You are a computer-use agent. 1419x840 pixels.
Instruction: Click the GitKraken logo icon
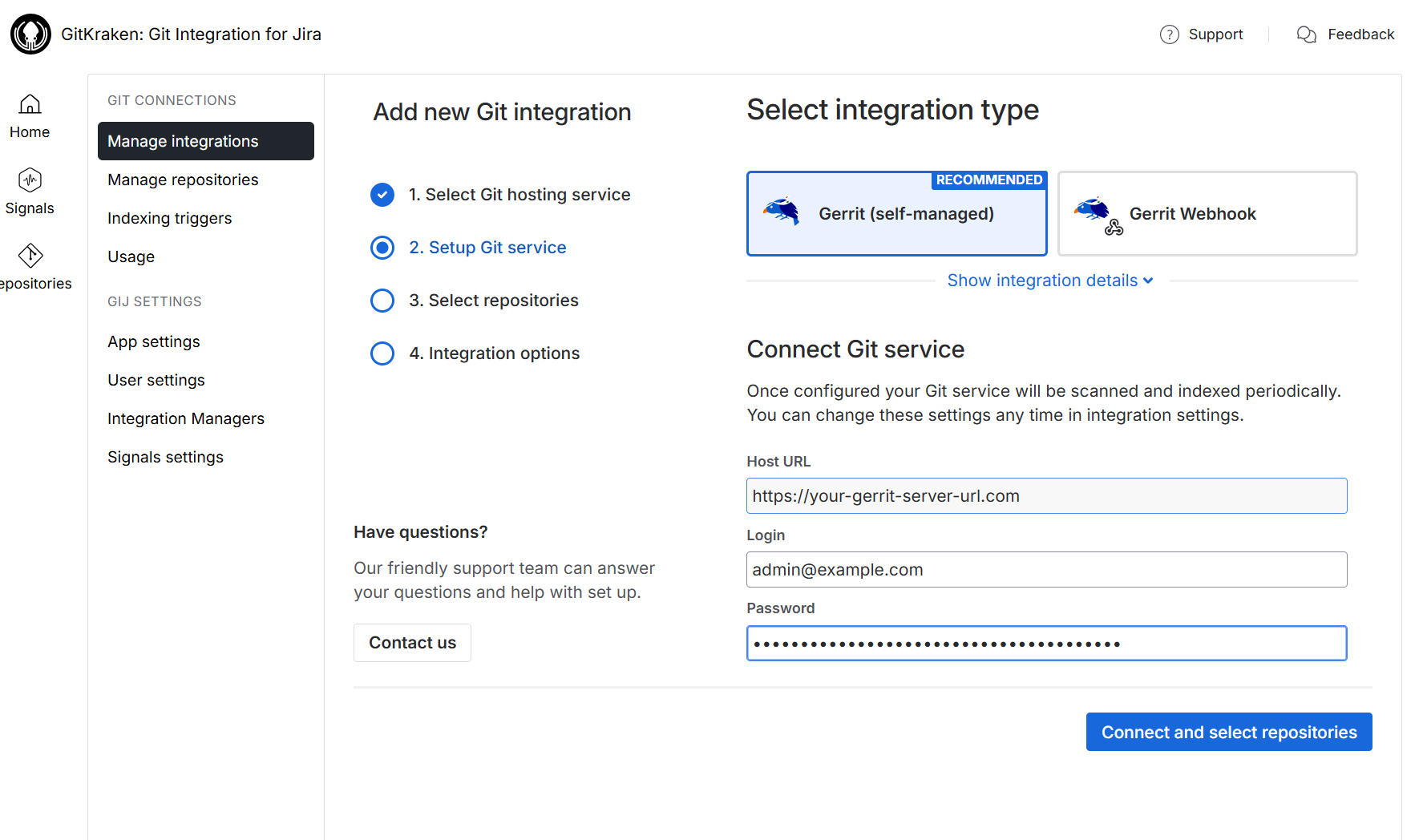30,34
